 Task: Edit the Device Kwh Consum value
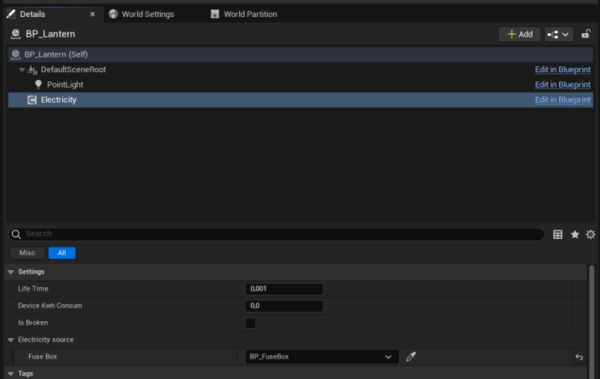click(x=284, y=305)
